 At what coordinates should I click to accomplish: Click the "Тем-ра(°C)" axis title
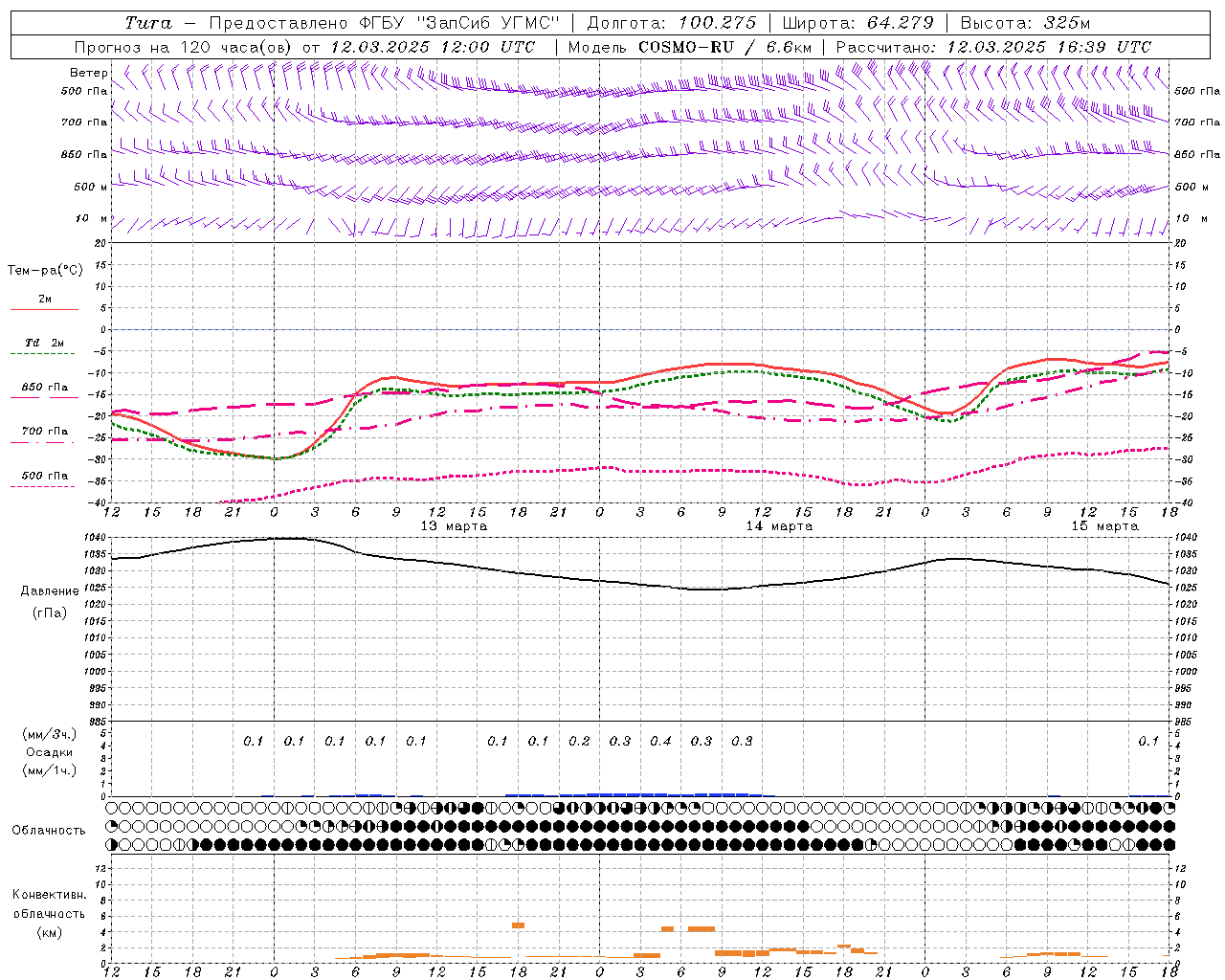[x=45, y=270]
